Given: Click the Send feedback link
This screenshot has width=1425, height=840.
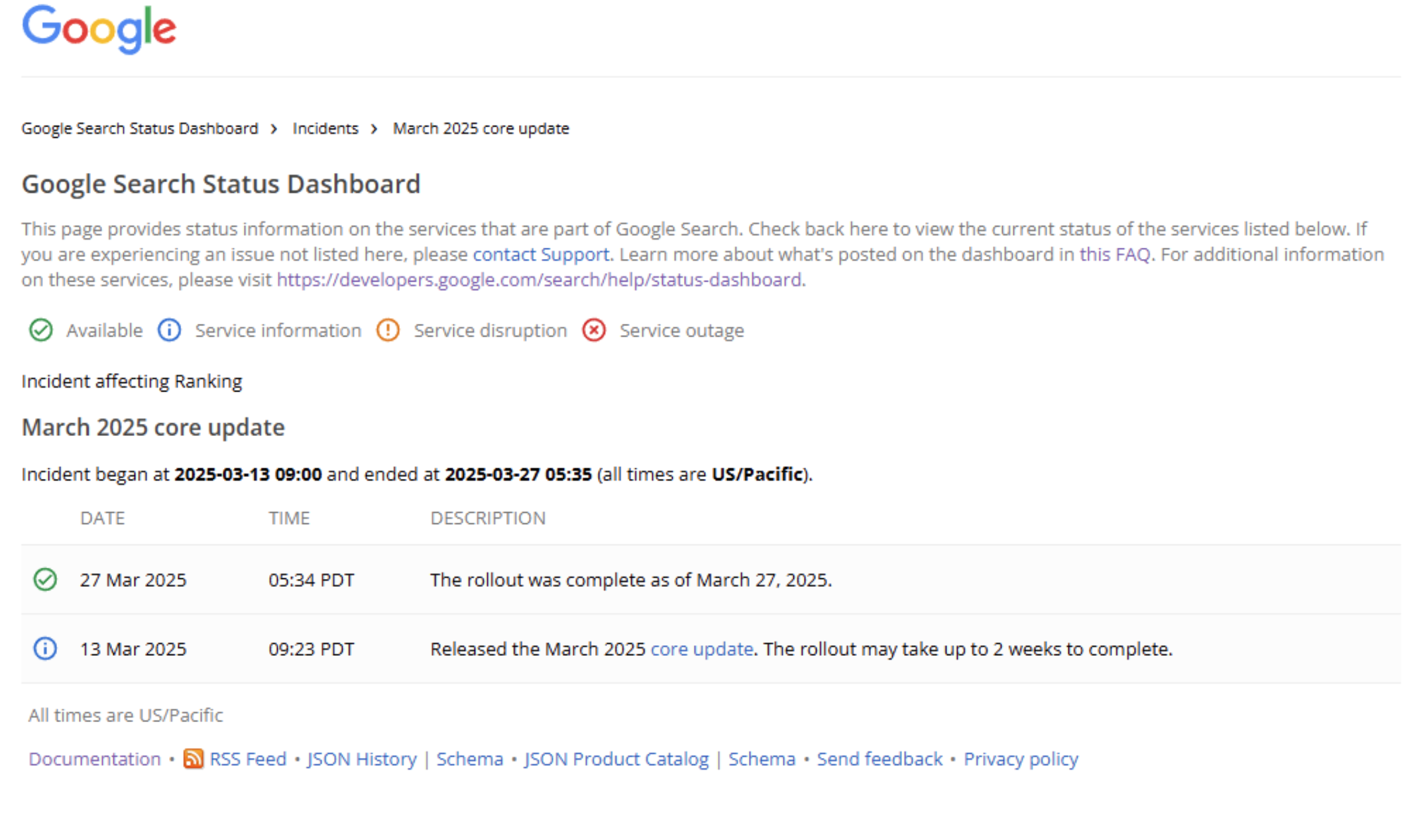Looking at the screenshot, I should pos(880,759).
